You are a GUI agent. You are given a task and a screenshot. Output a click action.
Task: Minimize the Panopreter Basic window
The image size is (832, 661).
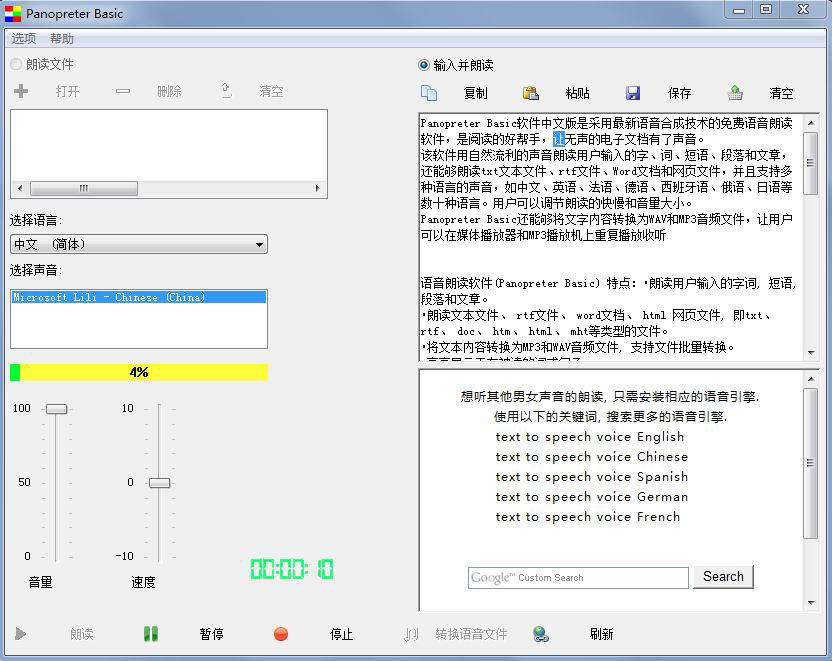(x=739, y=10)
